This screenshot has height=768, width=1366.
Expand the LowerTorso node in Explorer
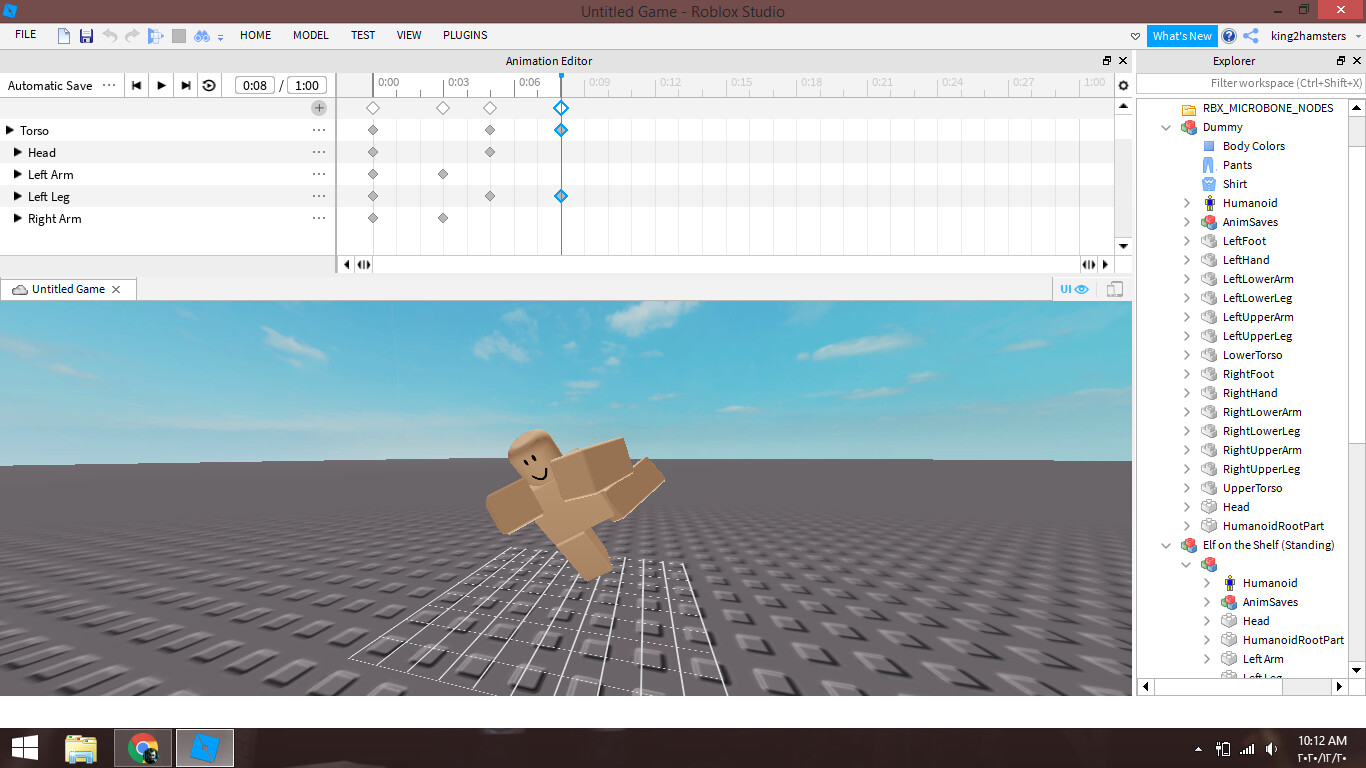1187,355
